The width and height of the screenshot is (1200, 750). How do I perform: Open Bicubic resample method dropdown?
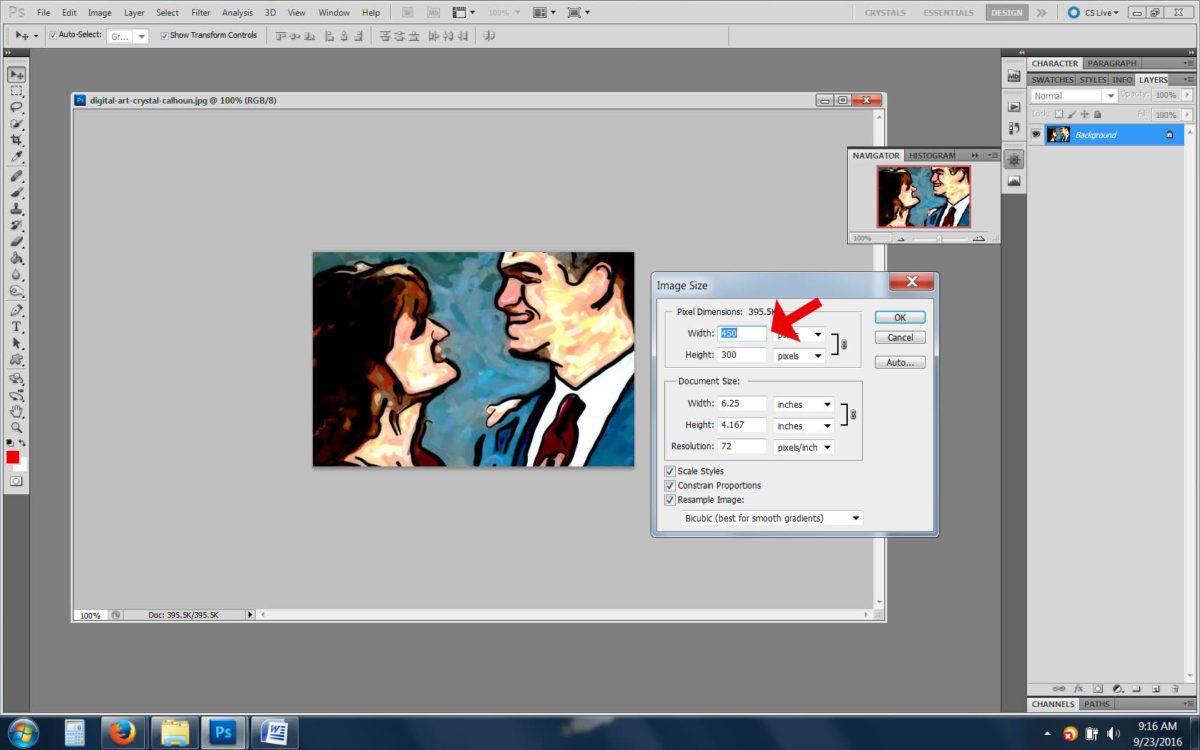(x=771, y=518)
